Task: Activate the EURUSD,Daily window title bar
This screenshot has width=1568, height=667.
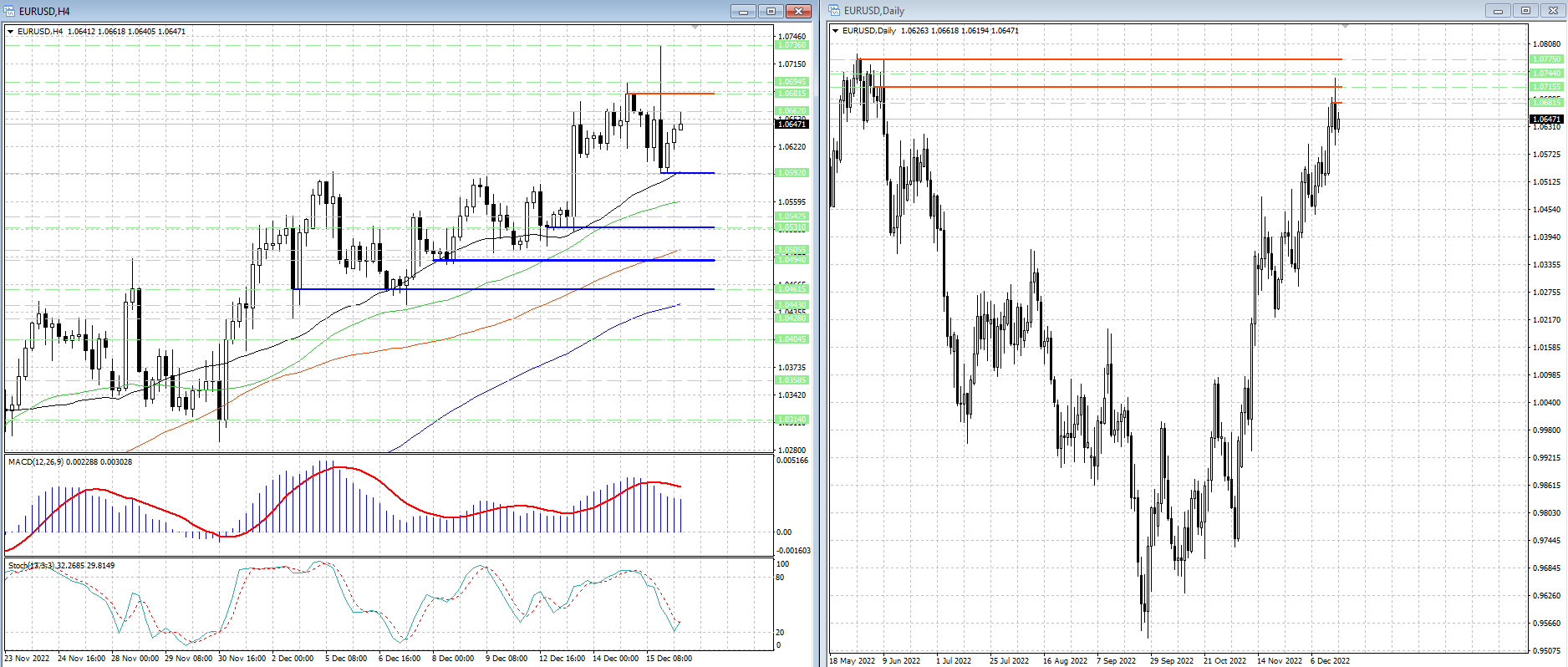Action: click(x=1170, y=11)
